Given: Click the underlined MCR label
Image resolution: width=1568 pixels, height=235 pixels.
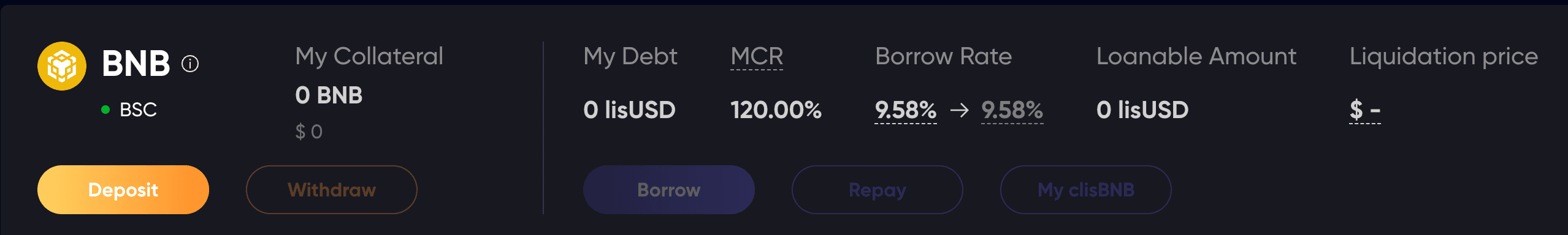Looking at the screenshot, I should (x=757, y=57).
